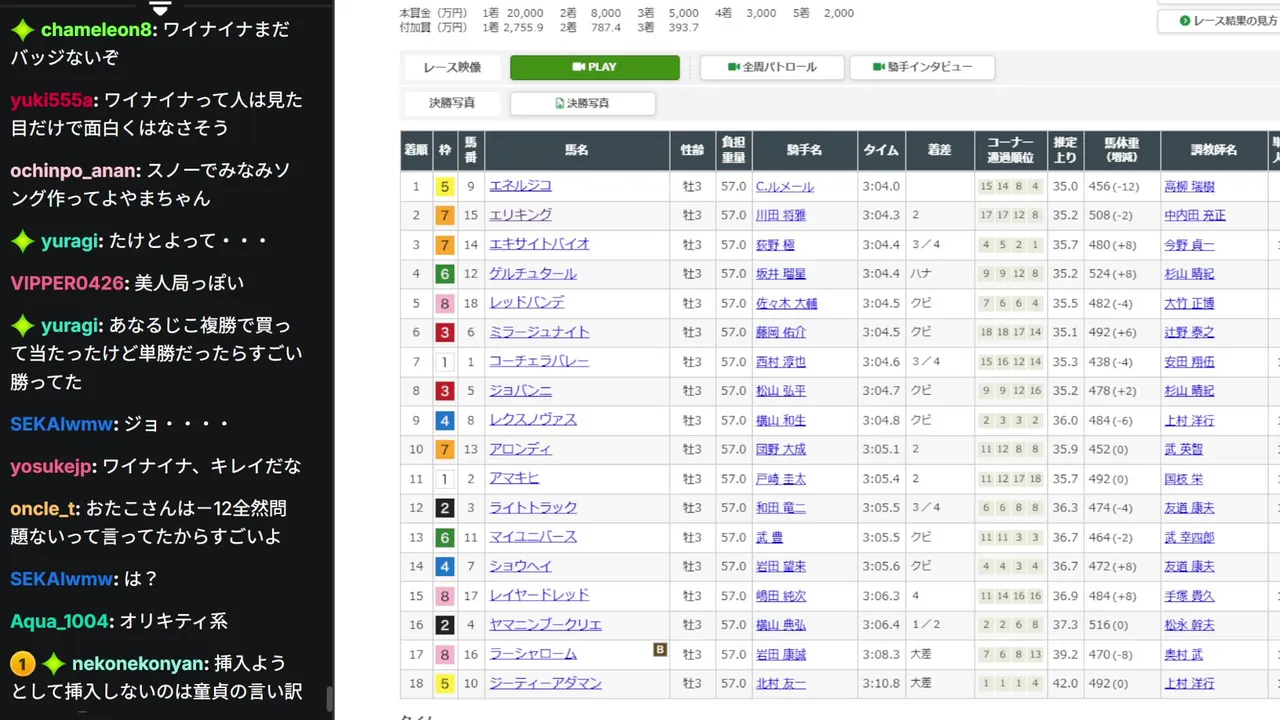Open trainer 今野 貞一's page

(x=1190, y=244)
